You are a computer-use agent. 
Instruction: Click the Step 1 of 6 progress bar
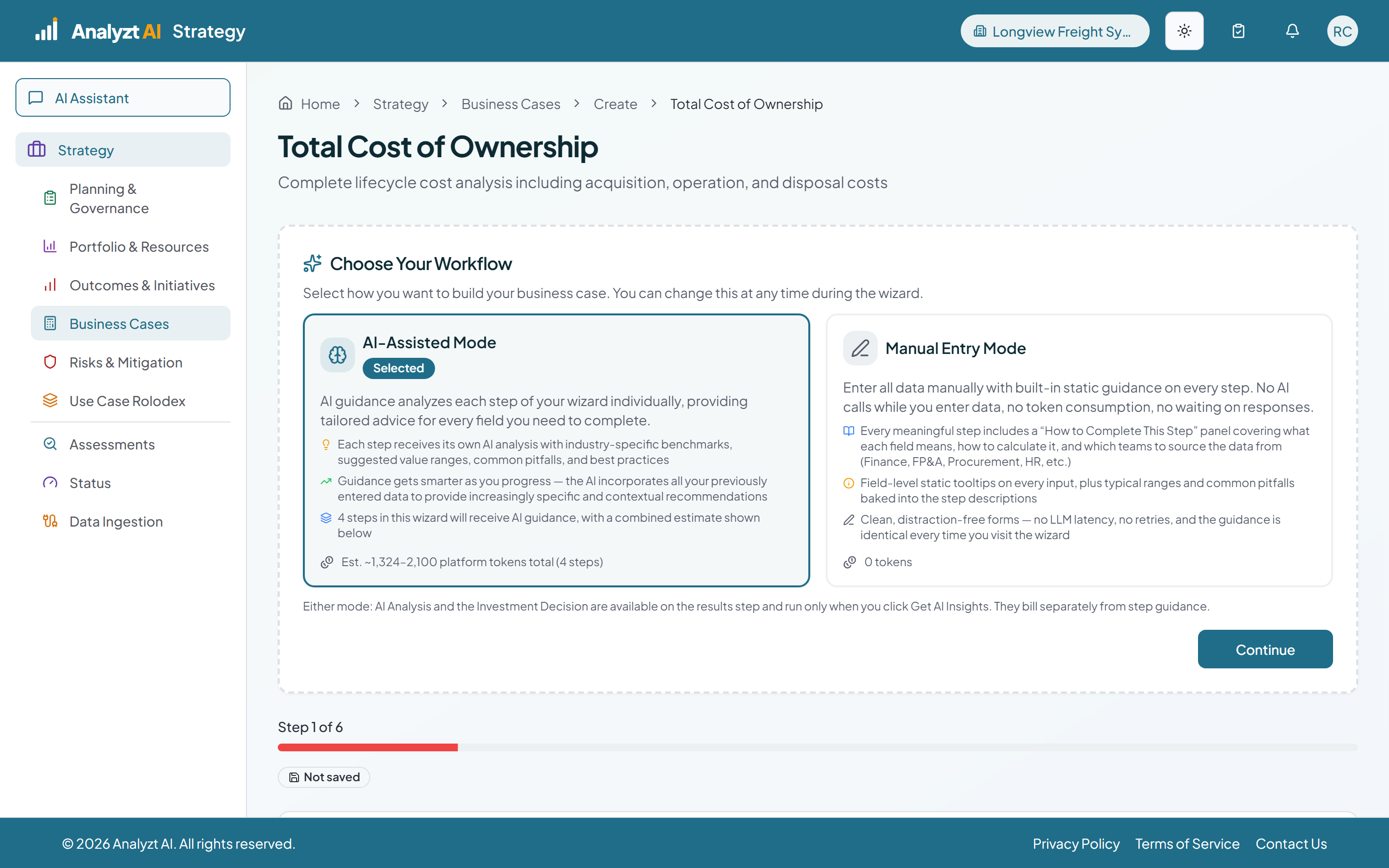(x=817, y=747)
